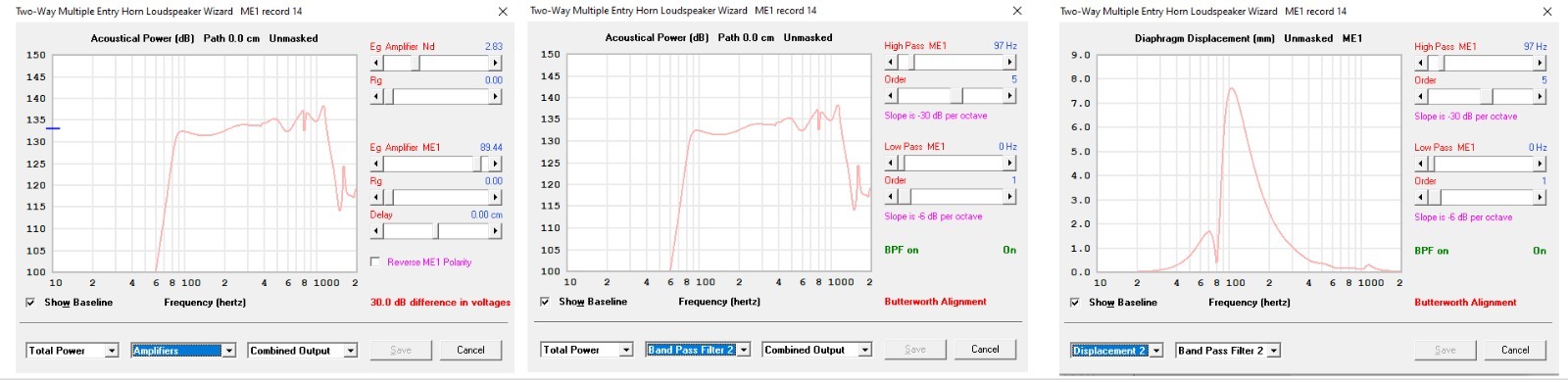This screenshot has width=1568, height=382.
Task: Click left arrow of Nd amplifier Rg slider
Action: [x=376, y=97]
